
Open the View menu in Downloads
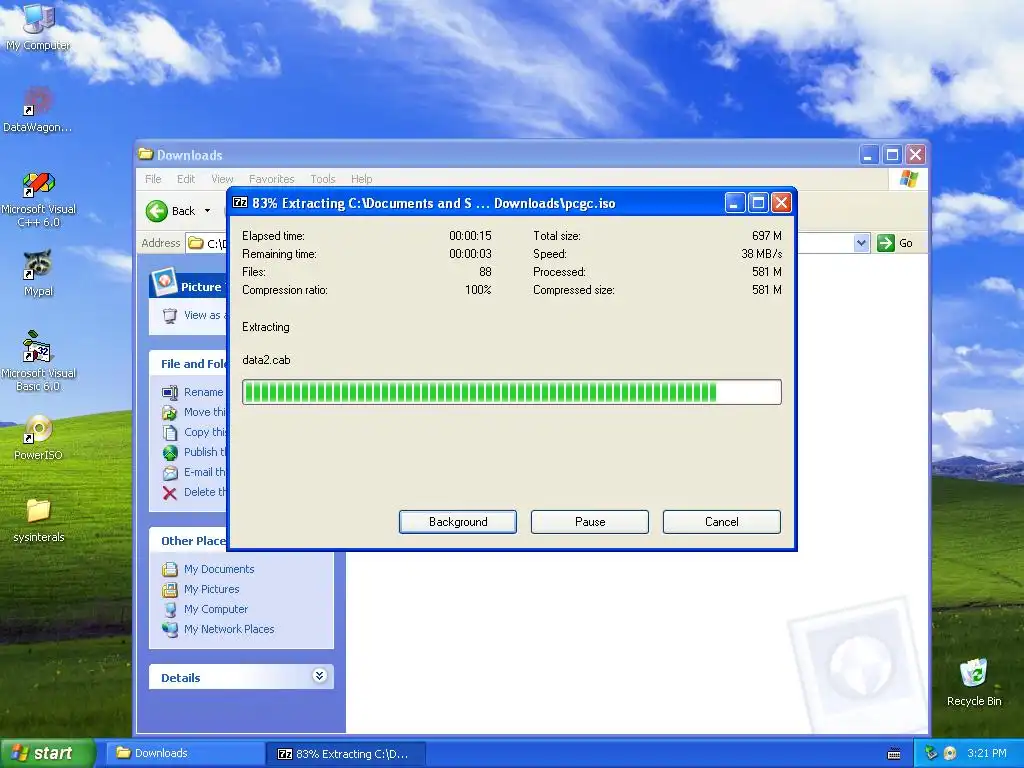coord(222,179)
